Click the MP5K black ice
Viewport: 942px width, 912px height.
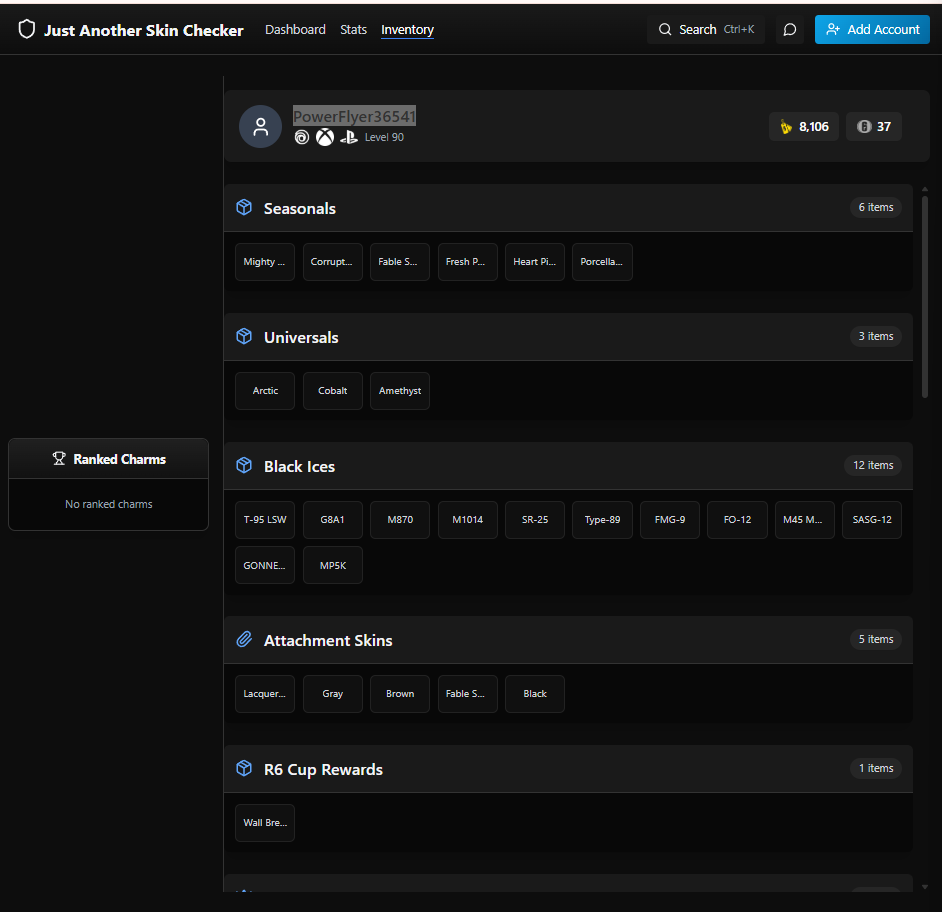[332, 565]
